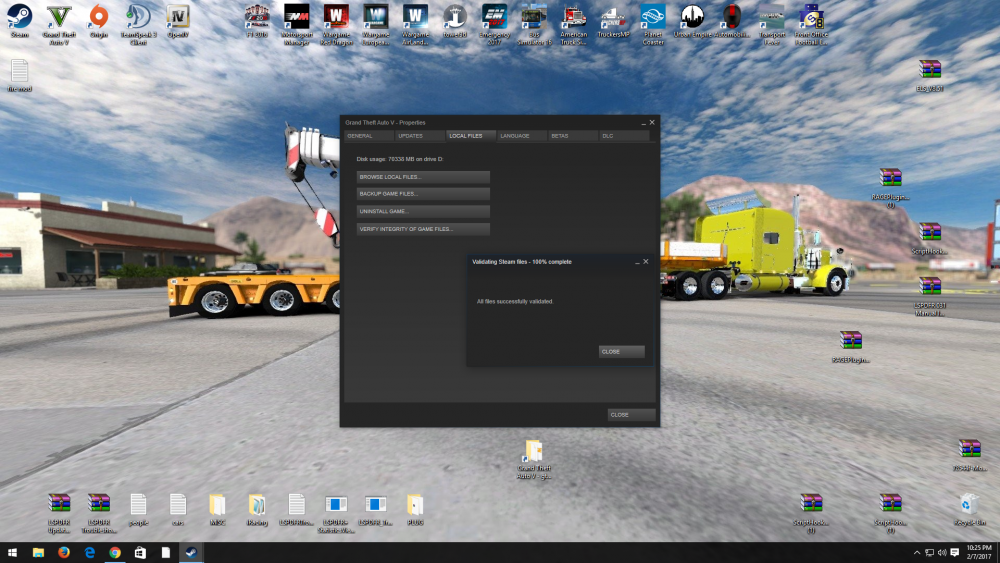Open the Planet Coaster shortcut
Image resolution: width=1000 pixels, height=563 pixels.
tap(652, 24)
